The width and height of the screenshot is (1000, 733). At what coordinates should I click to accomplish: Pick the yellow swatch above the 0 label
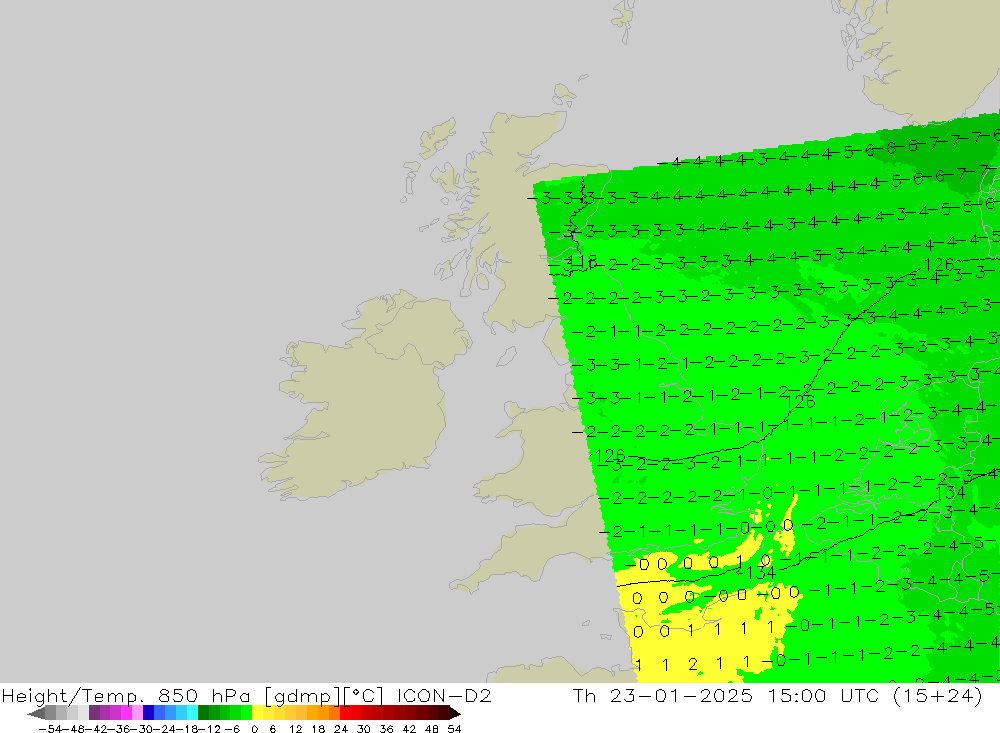pyautogui.click(x=258, y=713)
